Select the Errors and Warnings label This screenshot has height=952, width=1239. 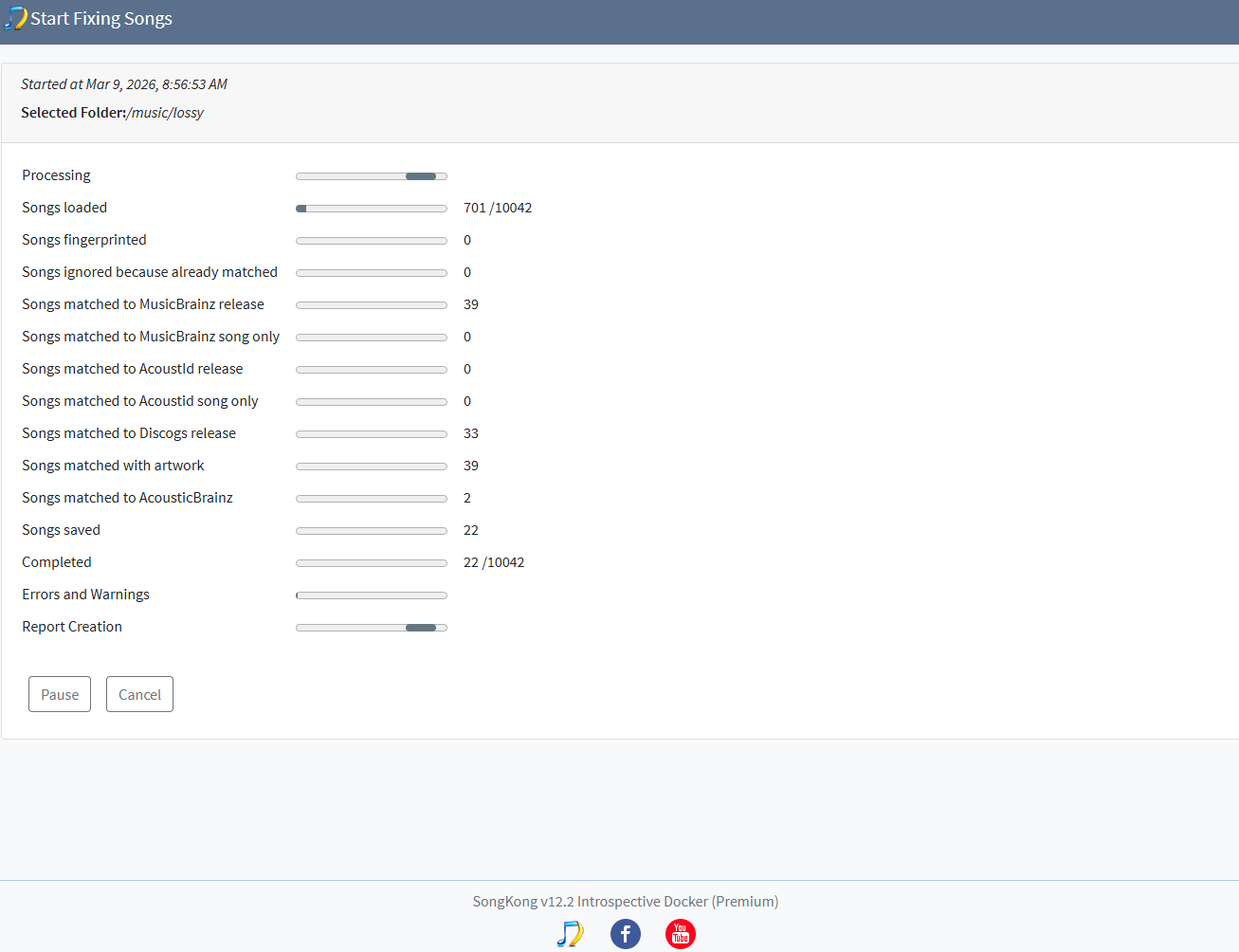85,594
